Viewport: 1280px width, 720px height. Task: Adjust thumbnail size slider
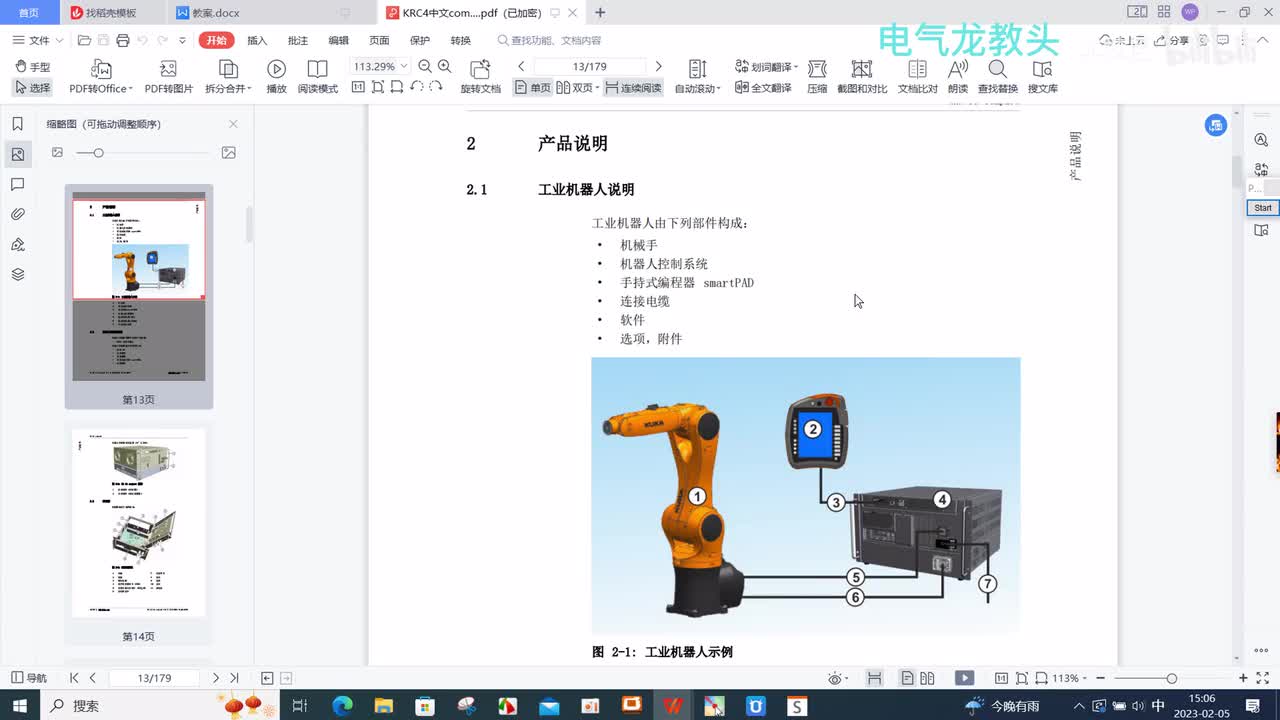click(98, 152)
